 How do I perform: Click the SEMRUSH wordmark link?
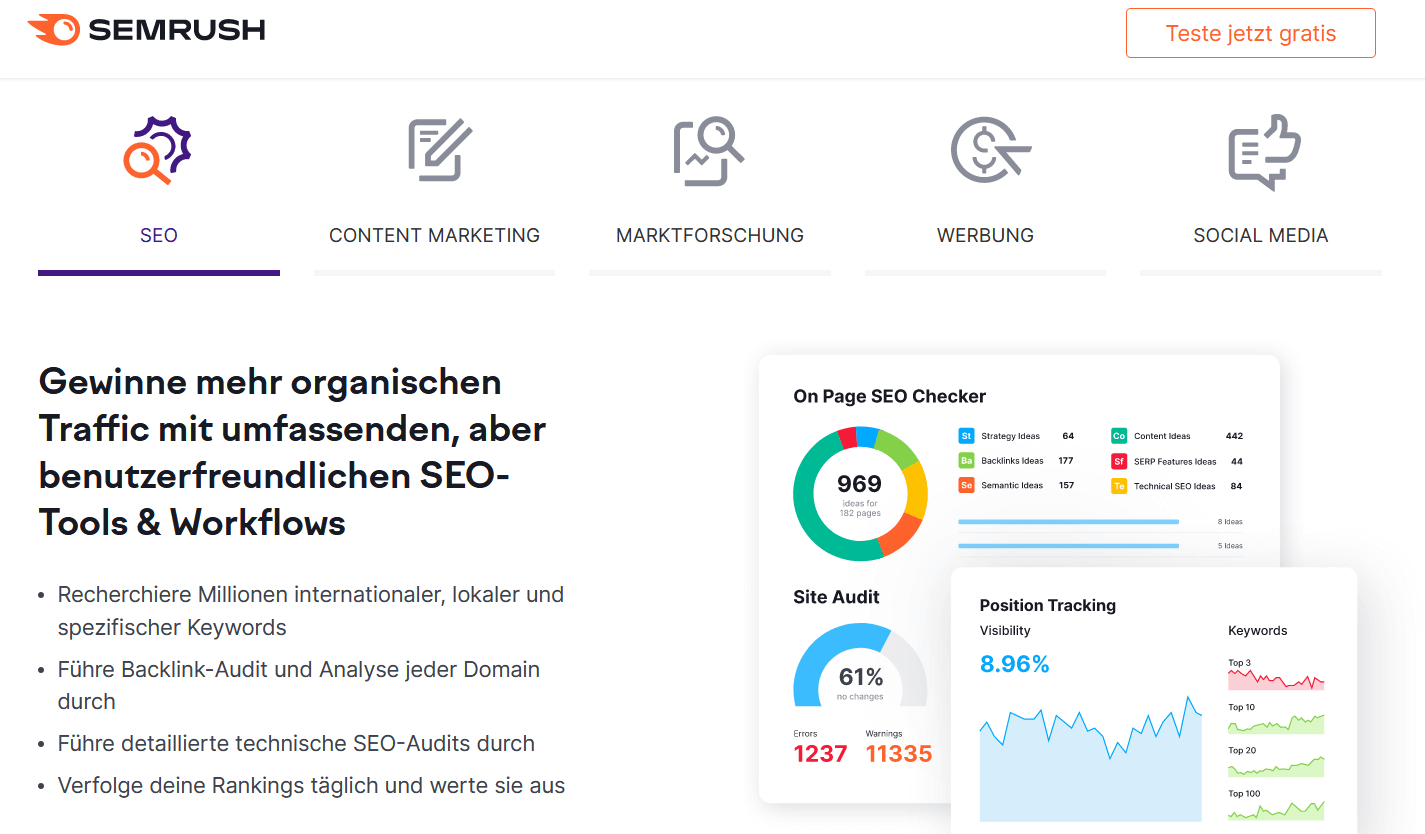[x=177, y=30]
